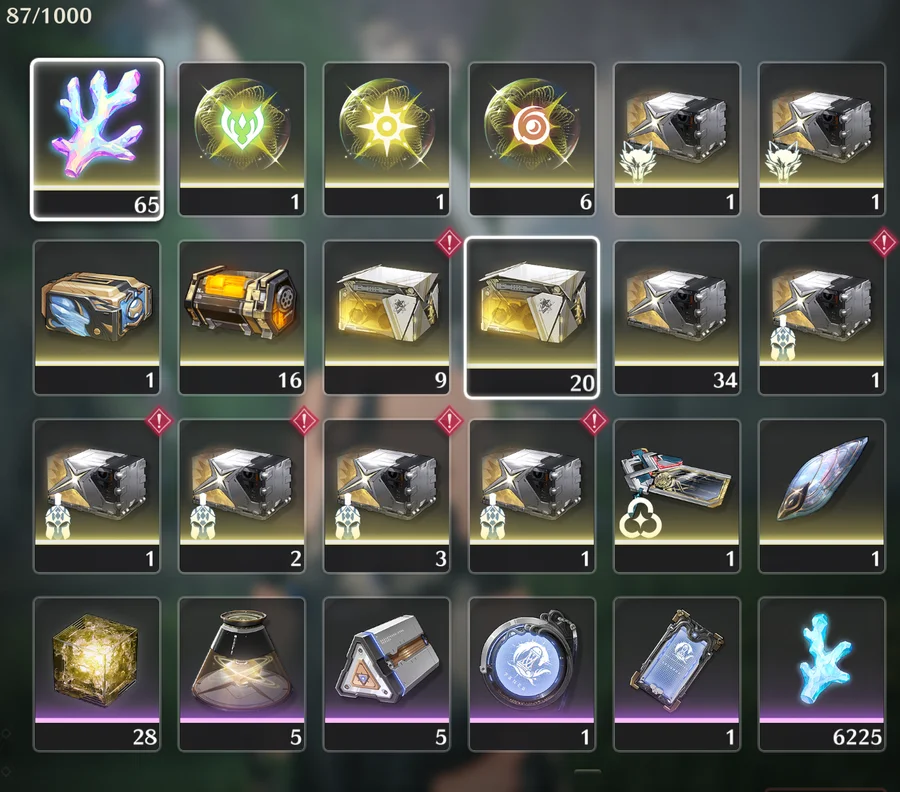Click the round blue keychain medallion
900x792 pixels.
(532, 674)
